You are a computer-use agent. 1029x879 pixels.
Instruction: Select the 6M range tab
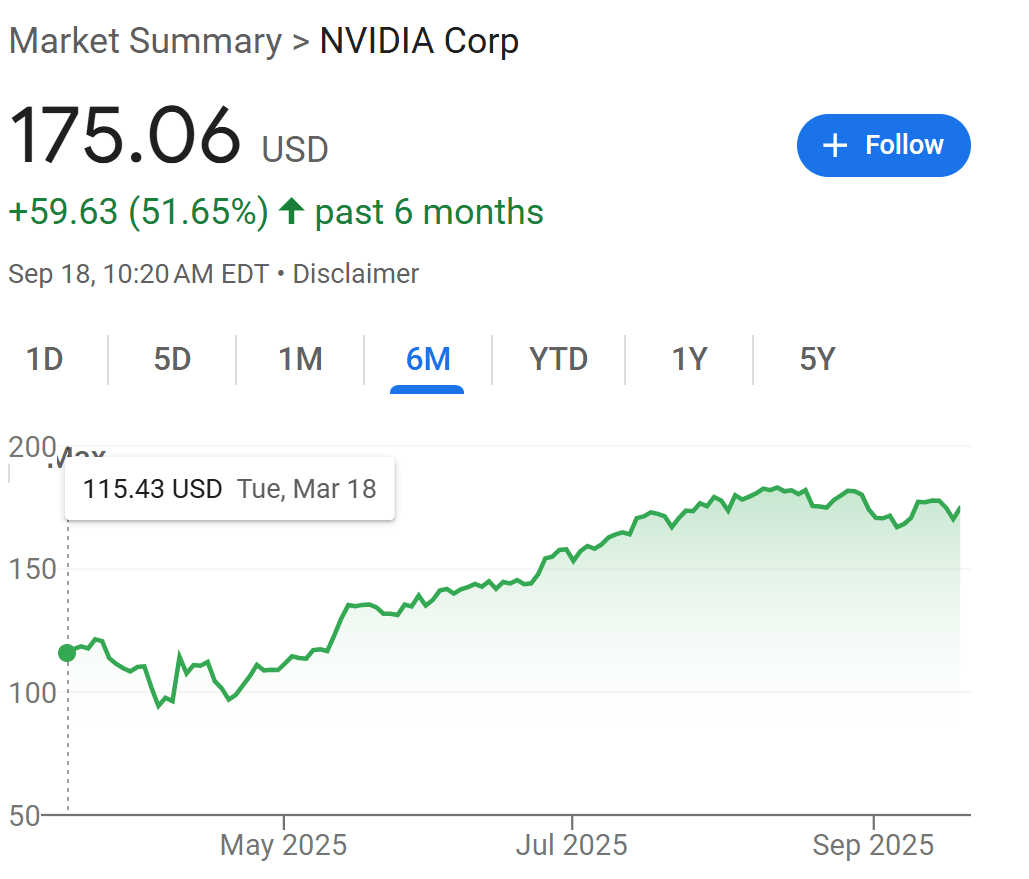coord(428,359)
